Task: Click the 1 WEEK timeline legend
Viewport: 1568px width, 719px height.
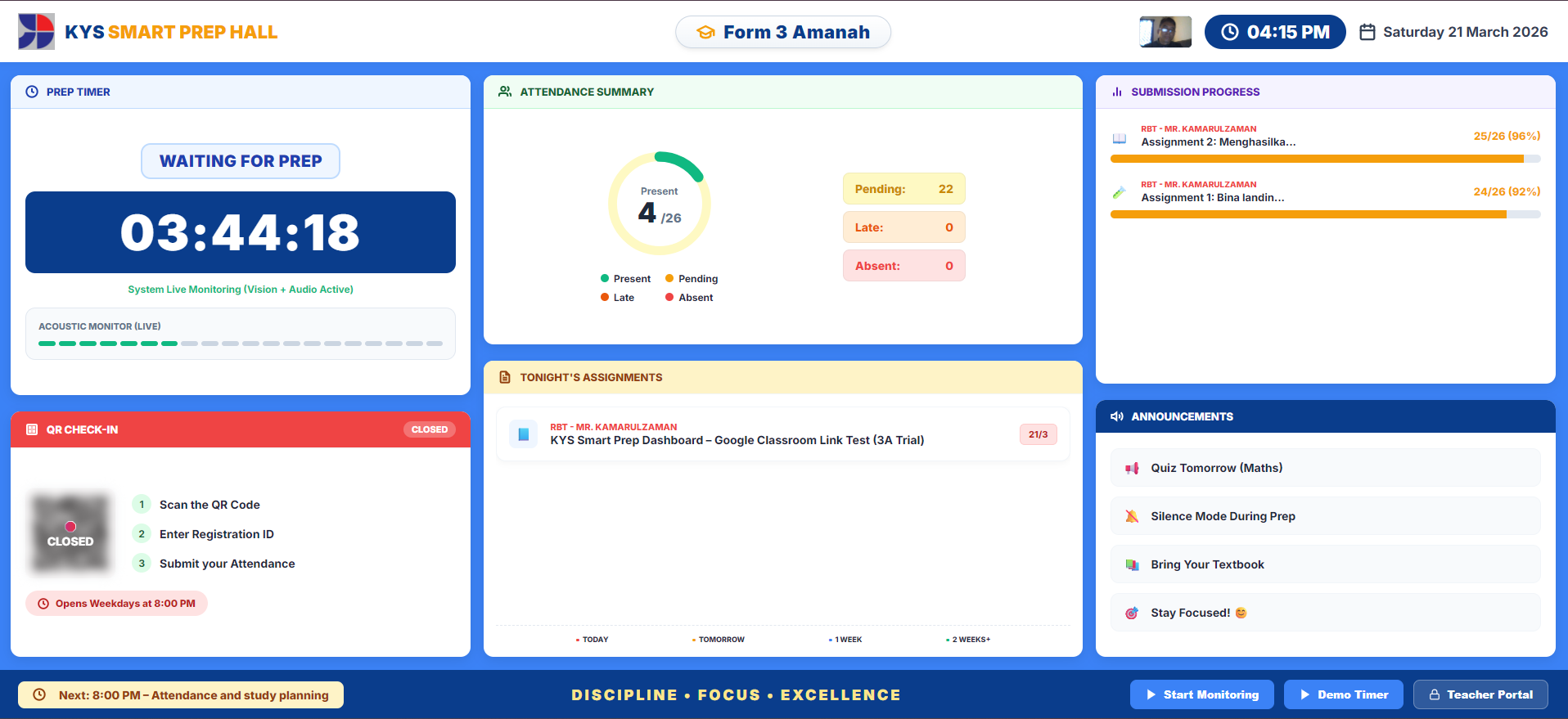Action: 845,640
